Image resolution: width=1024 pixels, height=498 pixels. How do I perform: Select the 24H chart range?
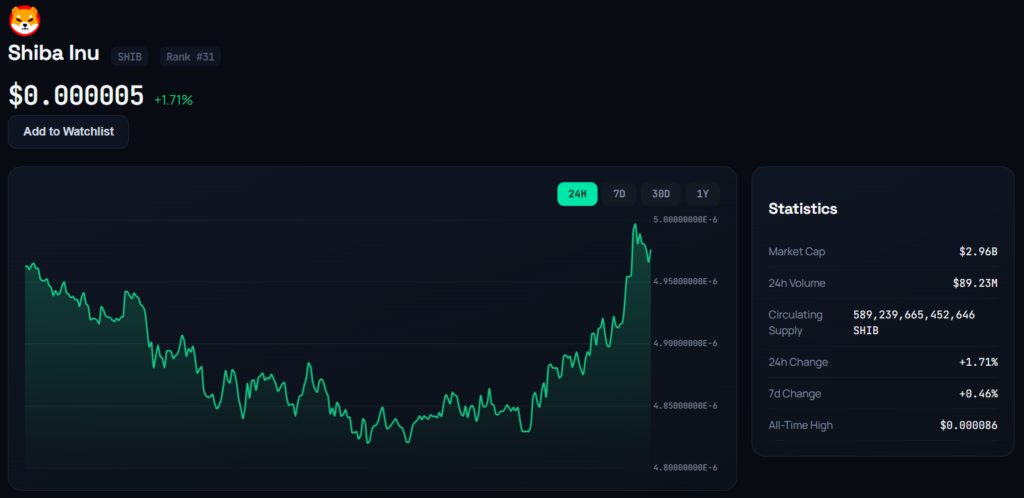577,194
